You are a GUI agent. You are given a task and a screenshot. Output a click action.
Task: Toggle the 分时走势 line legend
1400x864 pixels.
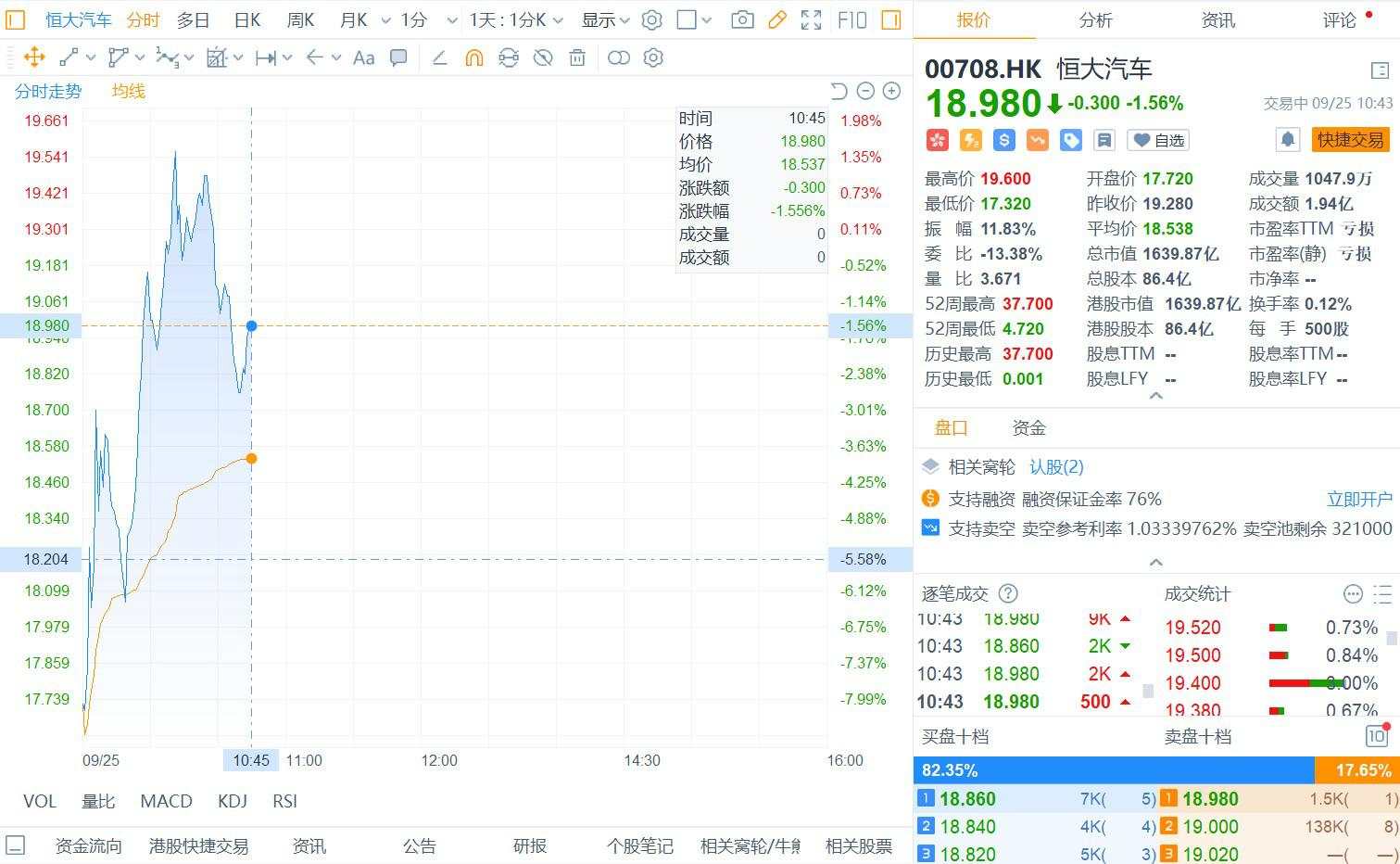coord(48,91)
